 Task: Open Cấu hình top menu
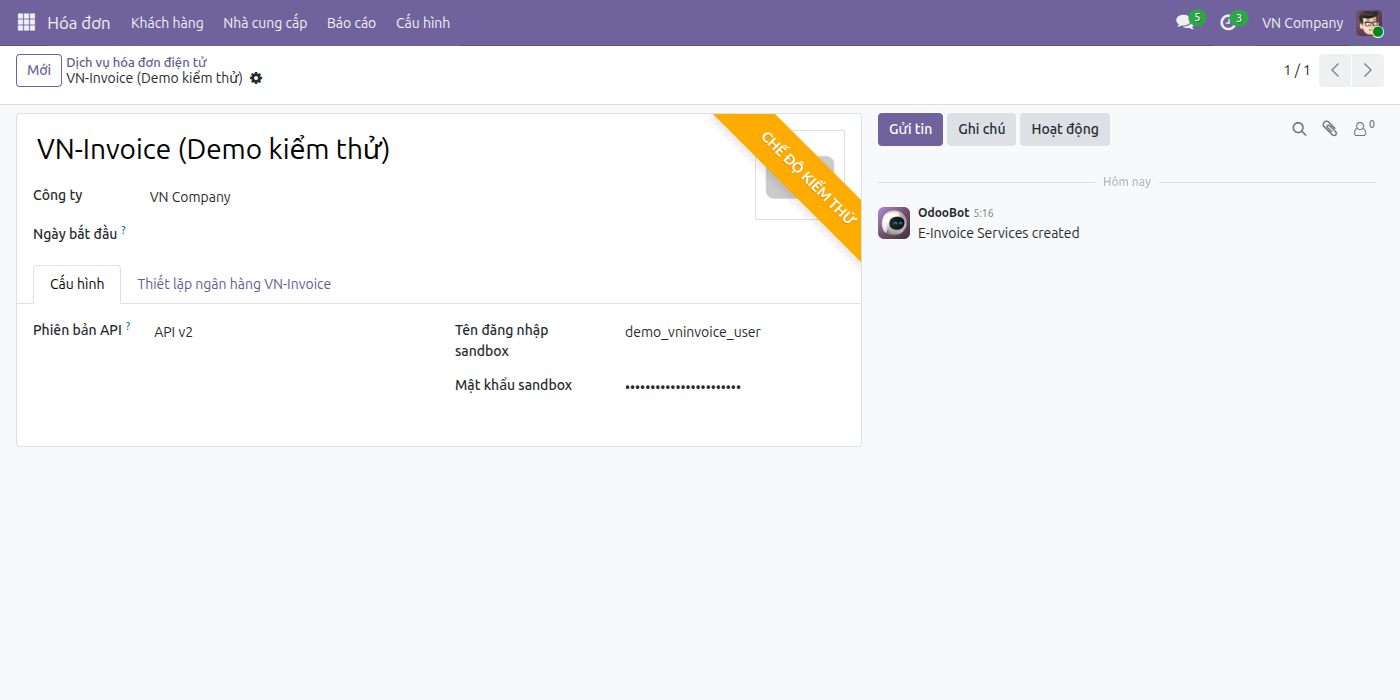pos(423,22)
